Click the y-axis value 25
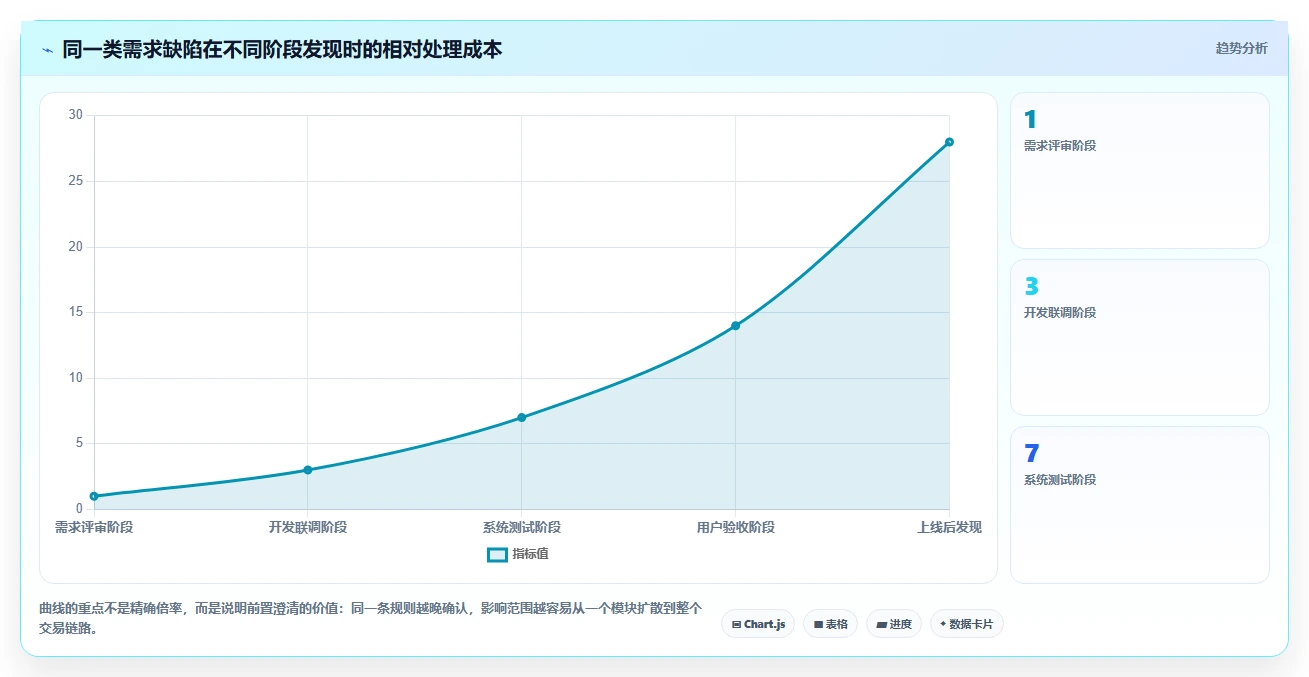Screen dimensions: 1309x677 point(76,181)
